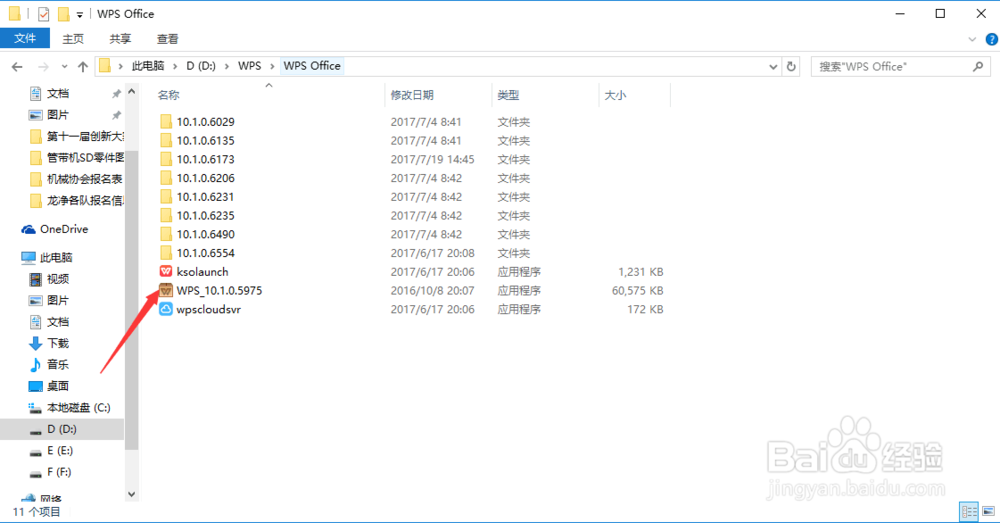Go up one folder level arrow
This screenshot has height=523, width=1000.
coord(83,66)
